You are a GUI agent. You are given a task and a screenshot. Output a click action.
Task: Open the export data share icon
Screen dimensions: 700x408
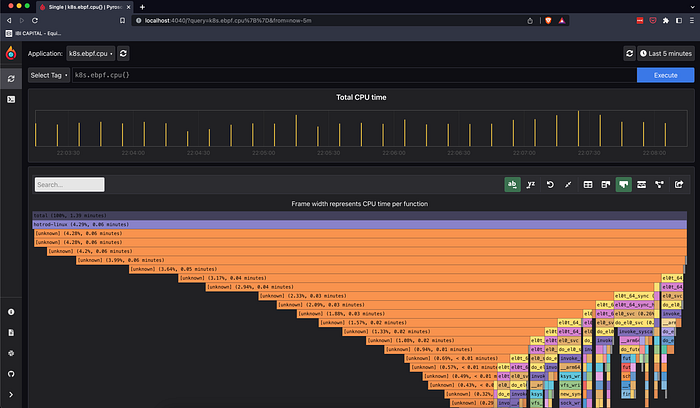[679, 184]
